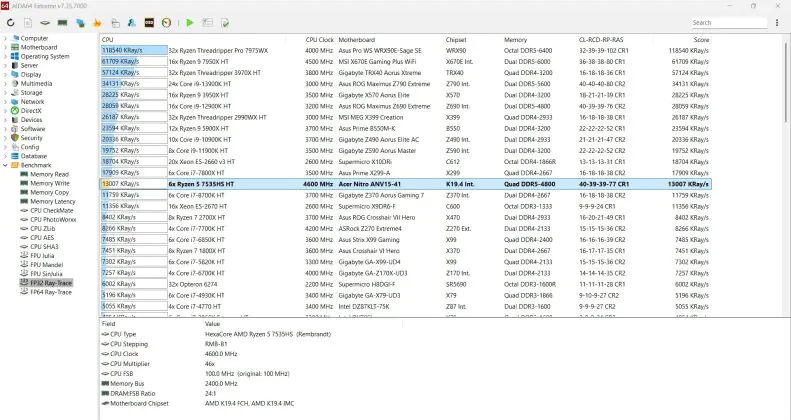The width and height of the screenshot is (791, 420).
Task: Open CPU SHA3 benchmark
Action: click(44, 247)
